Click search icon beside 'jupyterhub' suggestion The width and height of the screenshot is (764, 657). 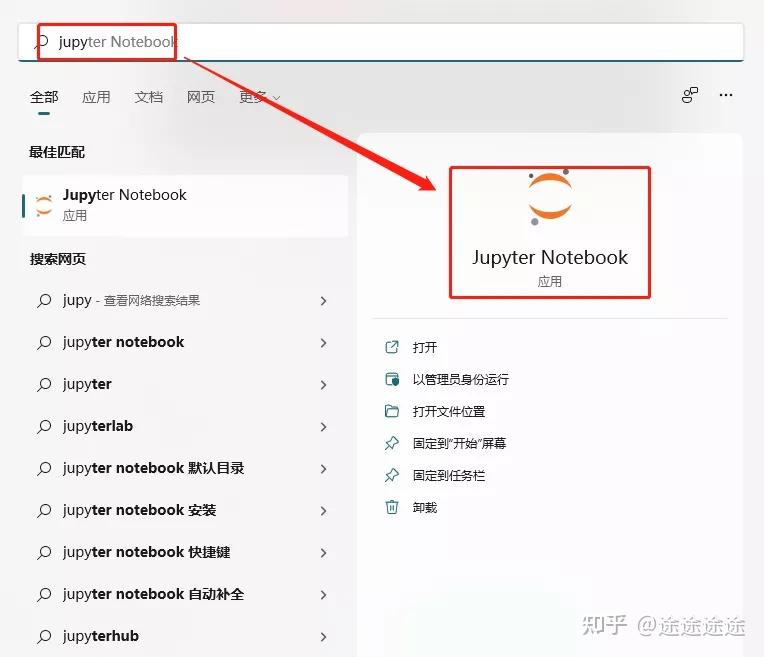point(44,636)
